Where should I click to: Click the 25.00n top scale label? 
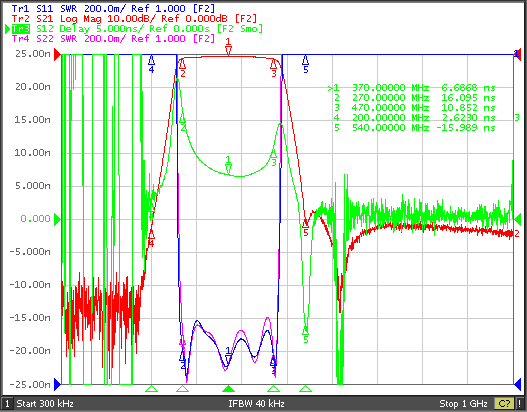(x=33, y=54)
